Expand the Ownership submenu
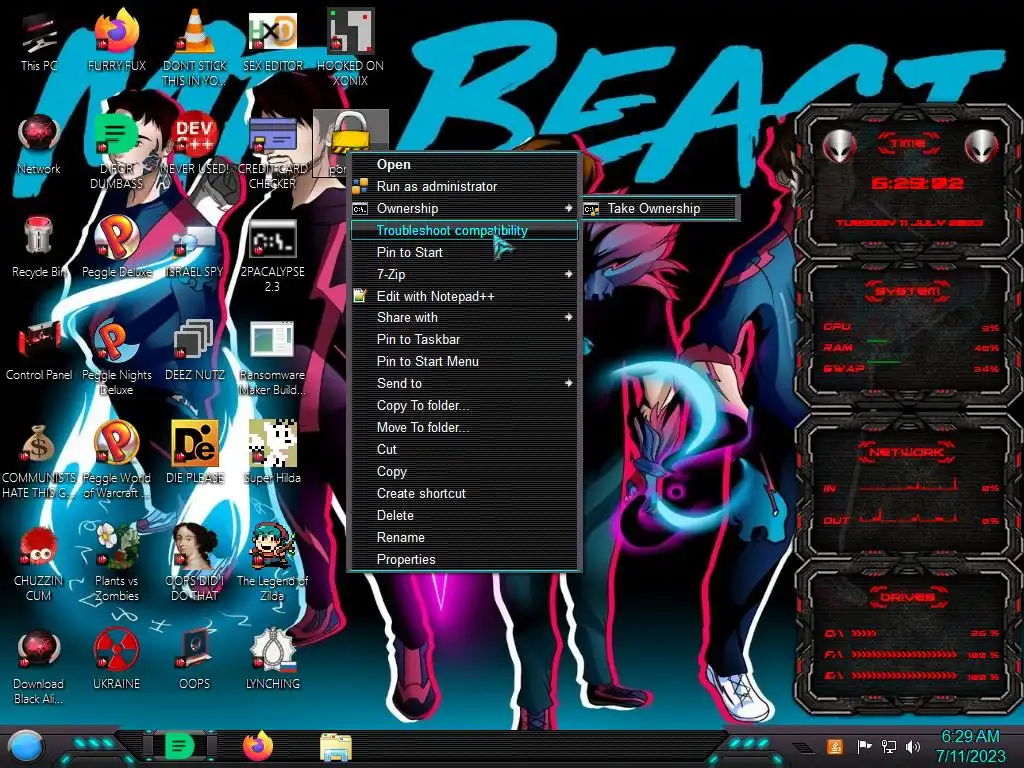1024x768 pixels. pyautogui.click(x=464, y=208)
